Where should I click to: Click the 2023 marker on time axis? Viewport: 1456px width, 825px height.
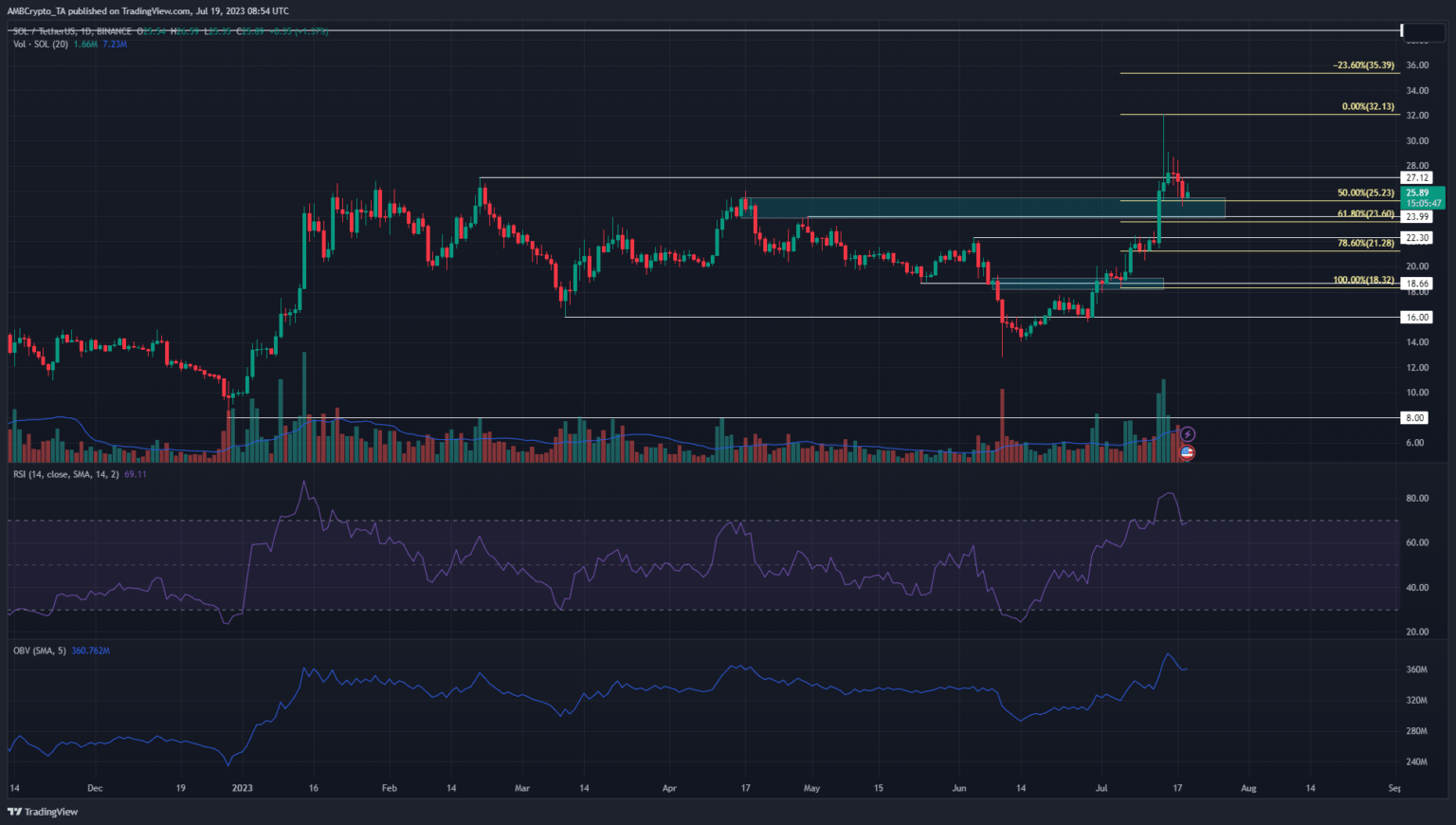coord(243,788)
